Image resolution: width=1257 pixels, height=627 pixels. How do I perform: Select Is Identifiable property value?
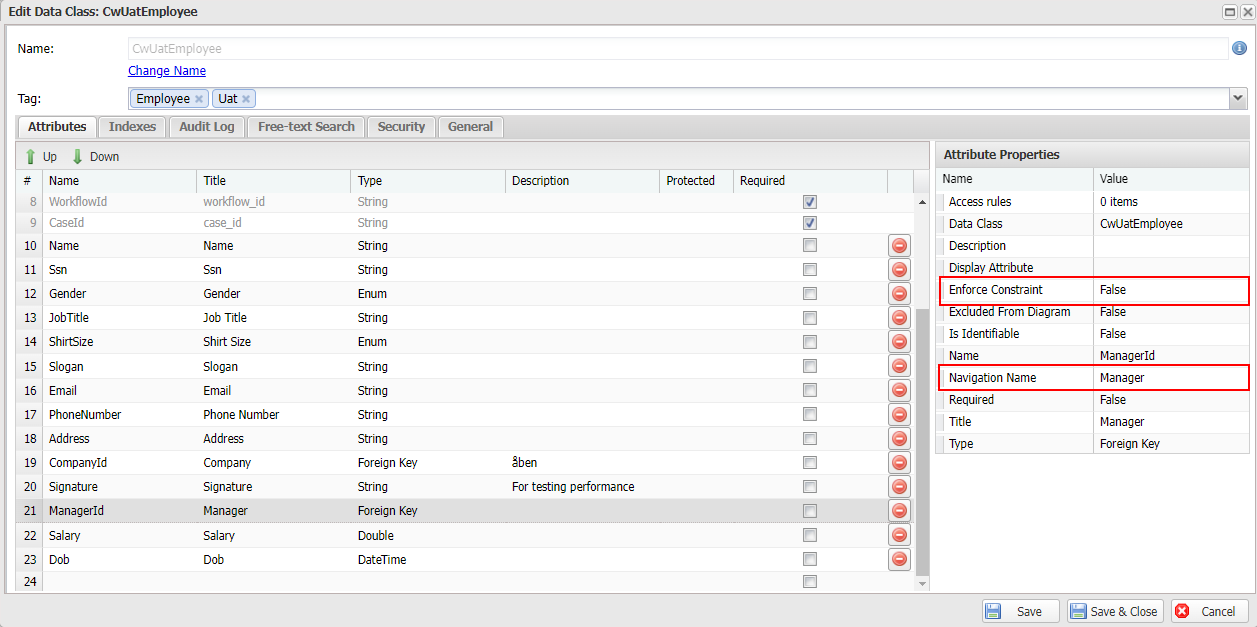pos(1172,334)
